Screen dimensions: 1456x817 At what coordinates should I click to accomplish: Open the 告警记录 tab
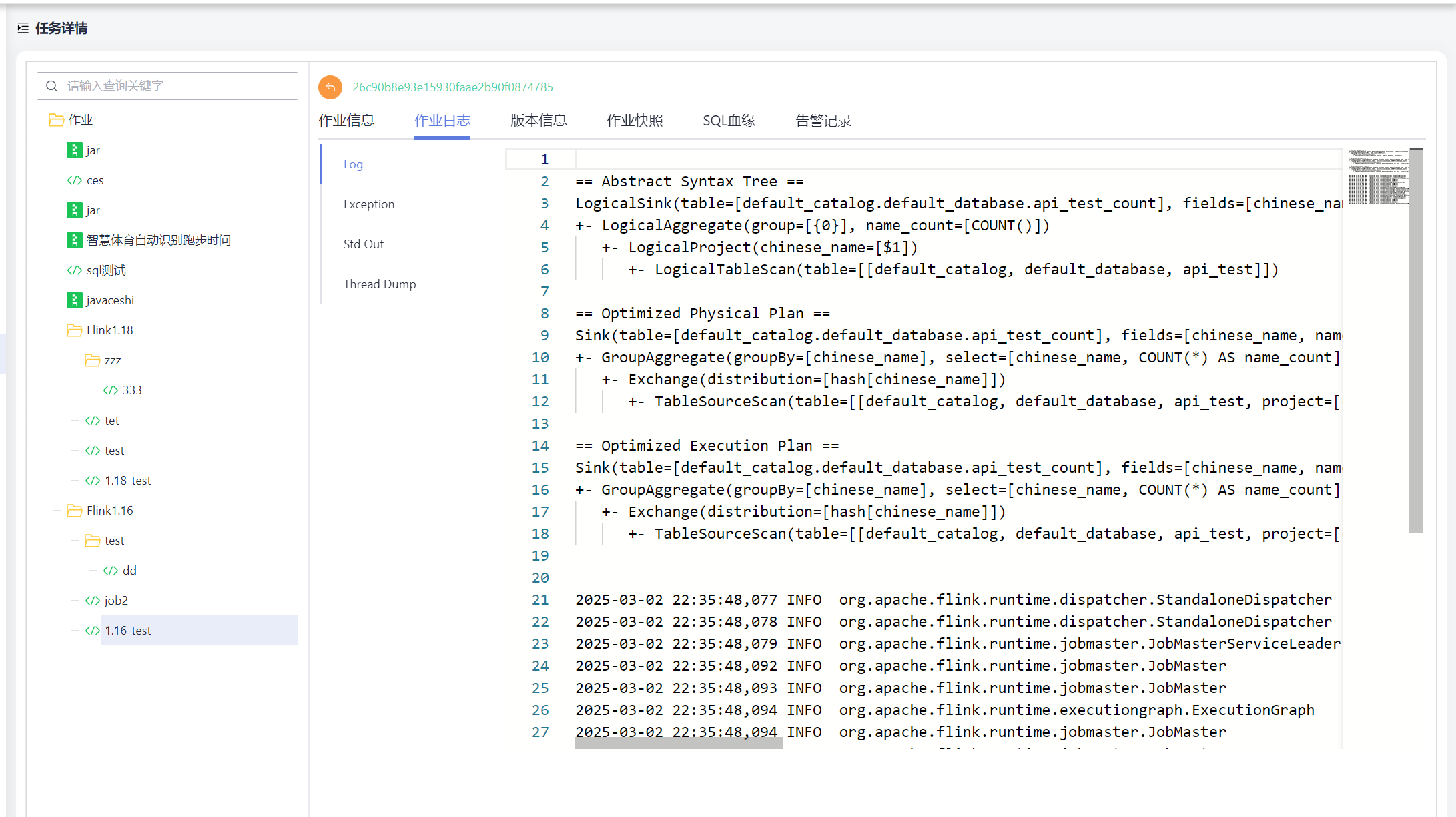coord(823,121)
